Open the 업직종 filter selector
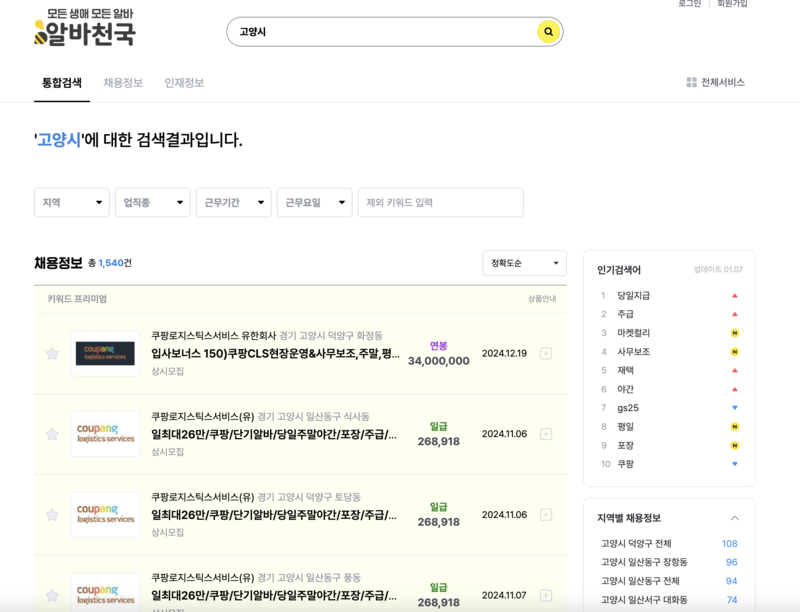 [x=152, y=203]
